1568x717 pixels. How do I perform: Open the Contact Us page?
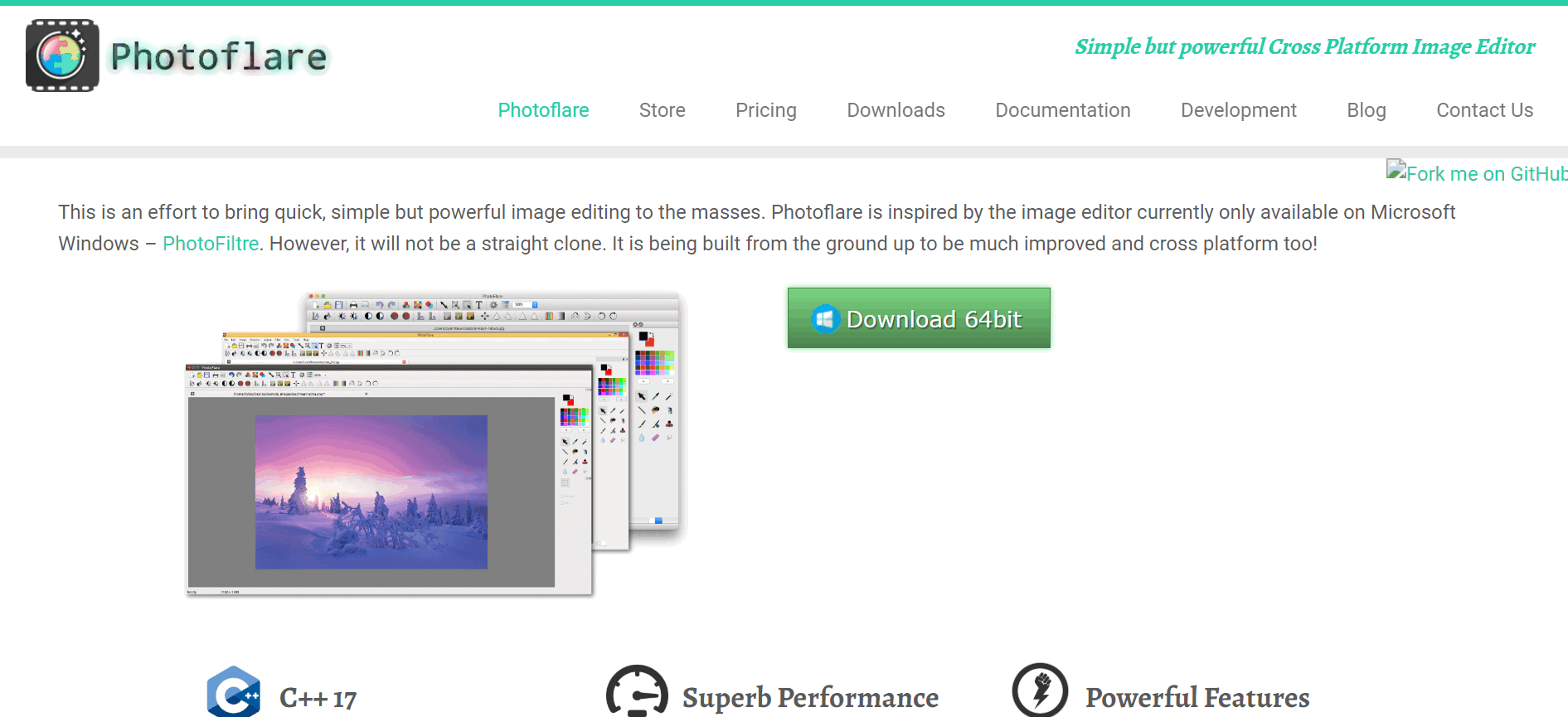click(1484, 110)
